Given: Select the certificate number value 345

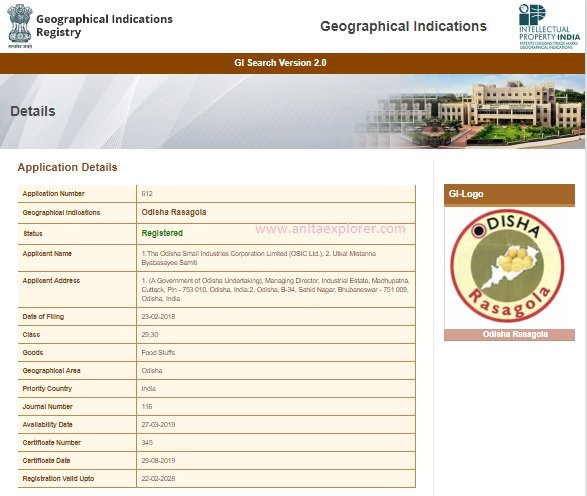Looking at the screenshot, I should click(x=147, y=442).
